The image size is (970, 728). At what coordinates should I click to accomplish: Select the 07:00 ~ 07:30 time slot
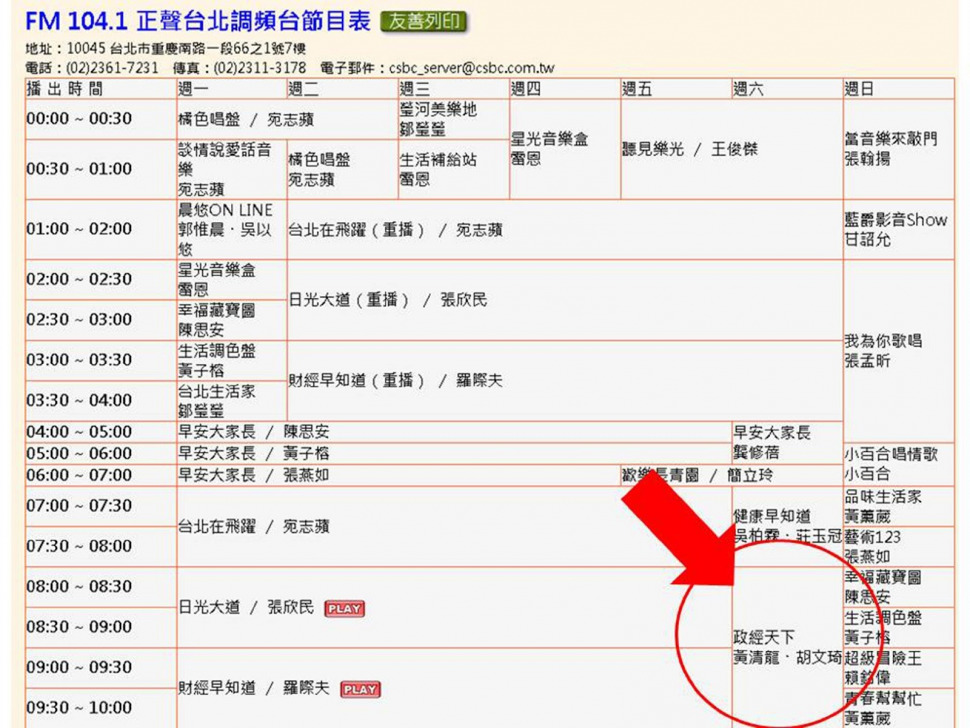tap(101, 506)
